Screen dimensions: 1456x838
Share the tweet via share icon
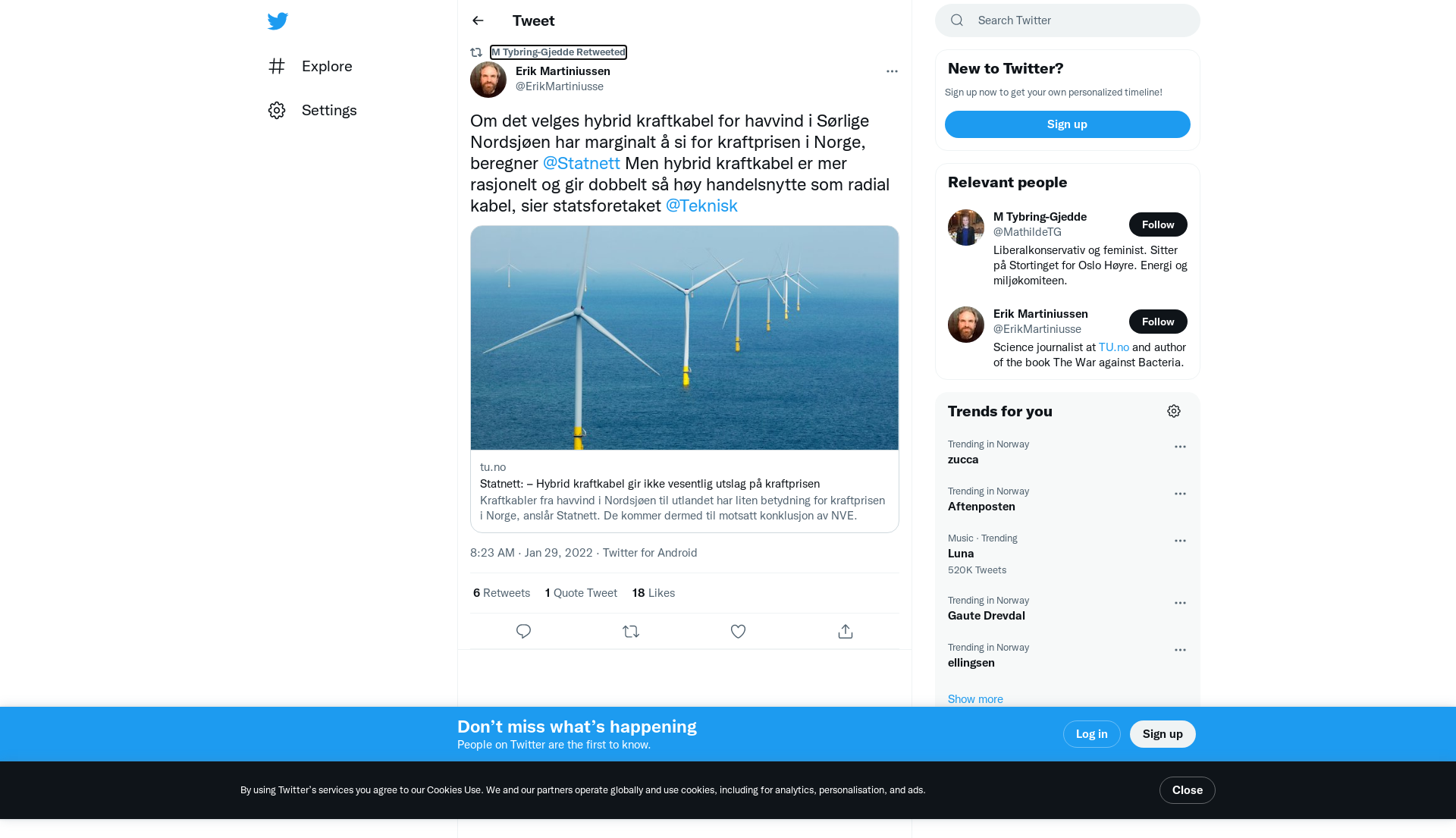(x=846, y=631)
